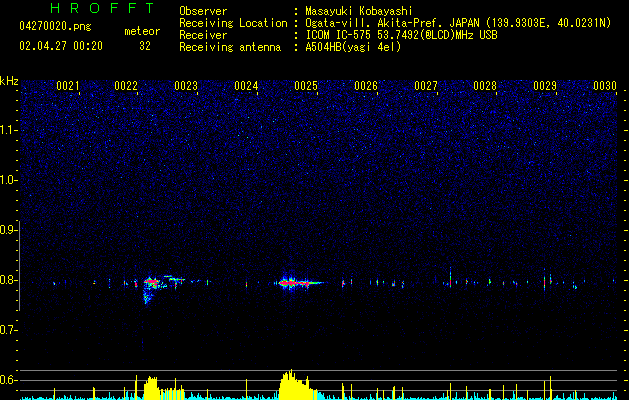Click the Receiving Location label
The height and width of the screenshot is (400, 629).
[233, 23]
